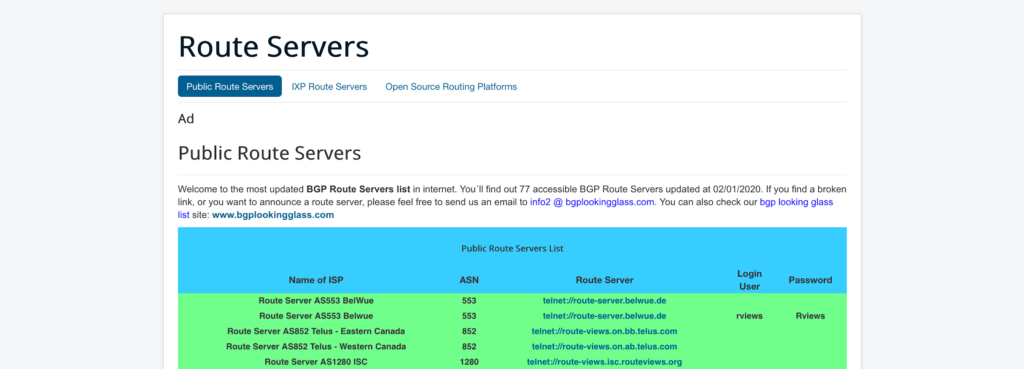
Task: Click the Route Servers page title
Action: pos(274,47)
